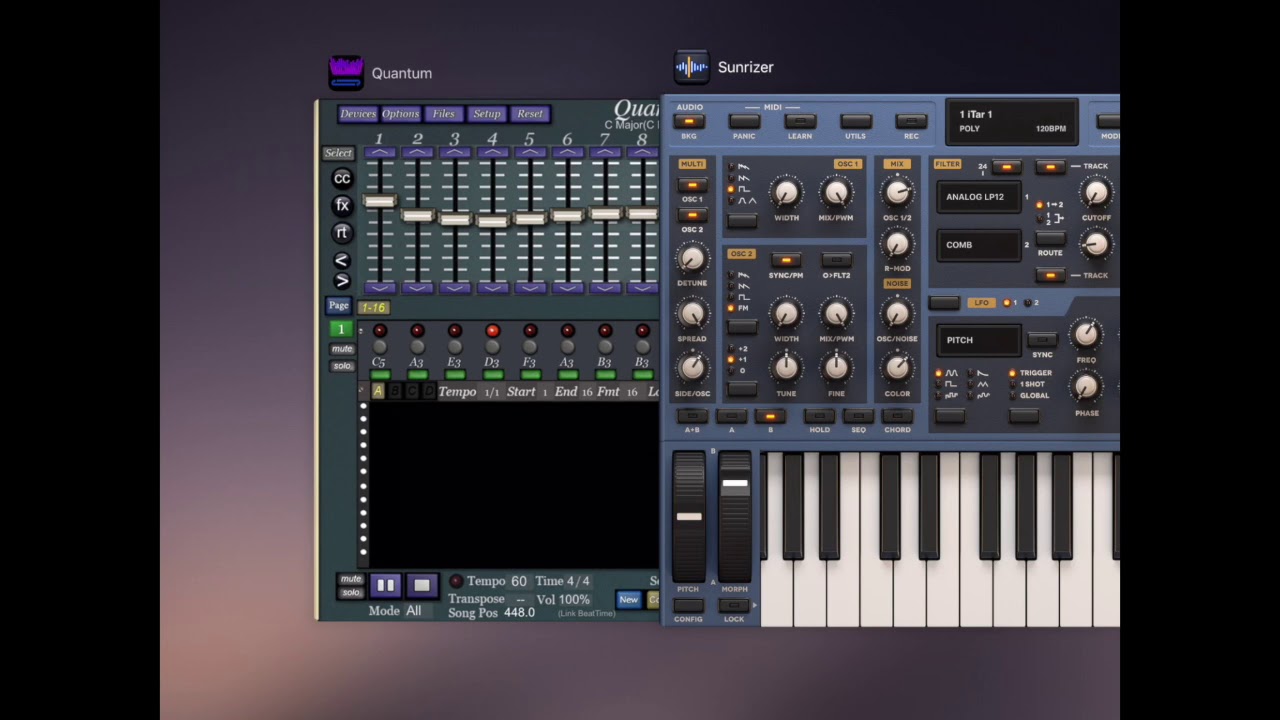The height and width of the screenshot is (720, 1280).
Task: Pause the Quantum sequencer
Action: coord(385,585)
